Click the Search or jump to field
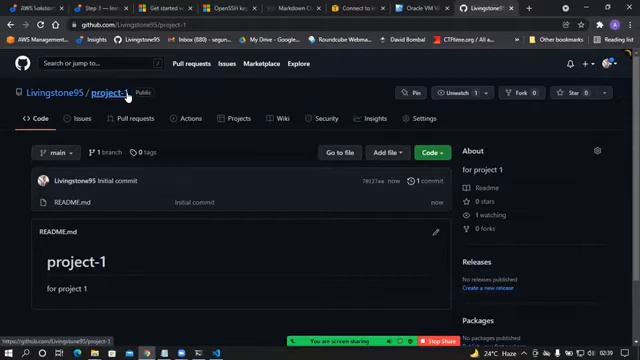 point(101,63)
